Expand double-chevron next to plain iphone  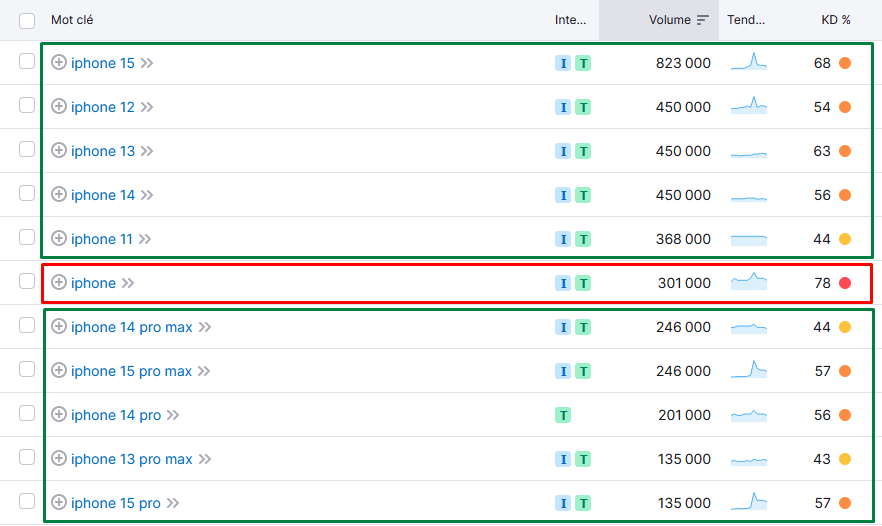pos(128,283)
